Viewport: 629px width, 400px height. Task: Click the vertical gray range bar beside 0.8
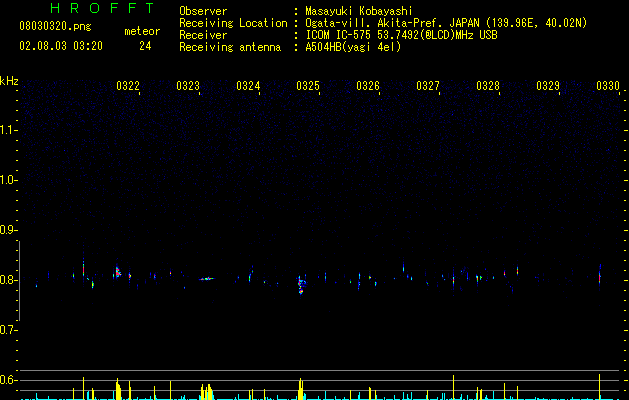coord(19,281)
